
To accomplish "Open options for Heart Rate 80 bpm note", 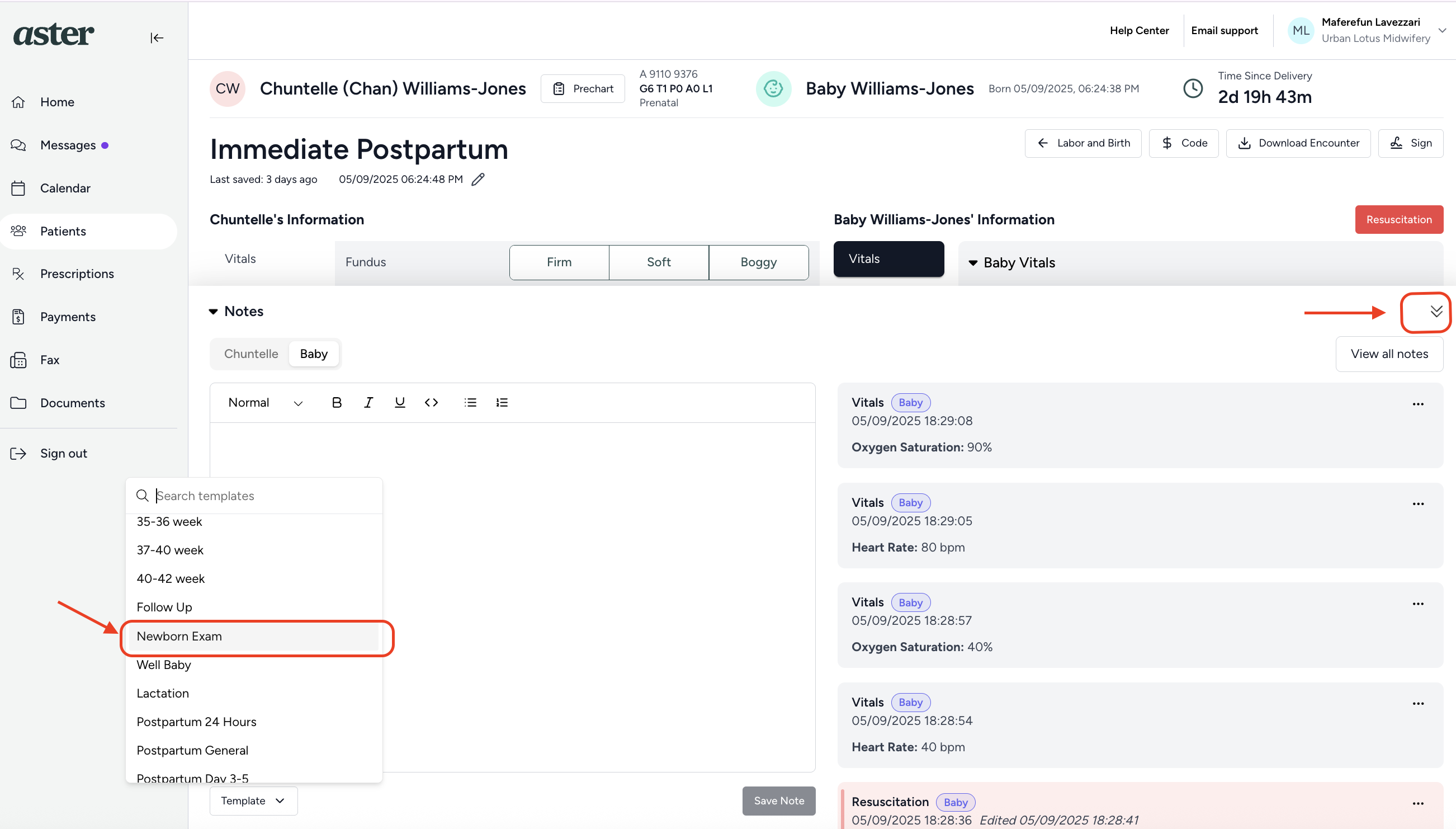I will coord(1417,504).
